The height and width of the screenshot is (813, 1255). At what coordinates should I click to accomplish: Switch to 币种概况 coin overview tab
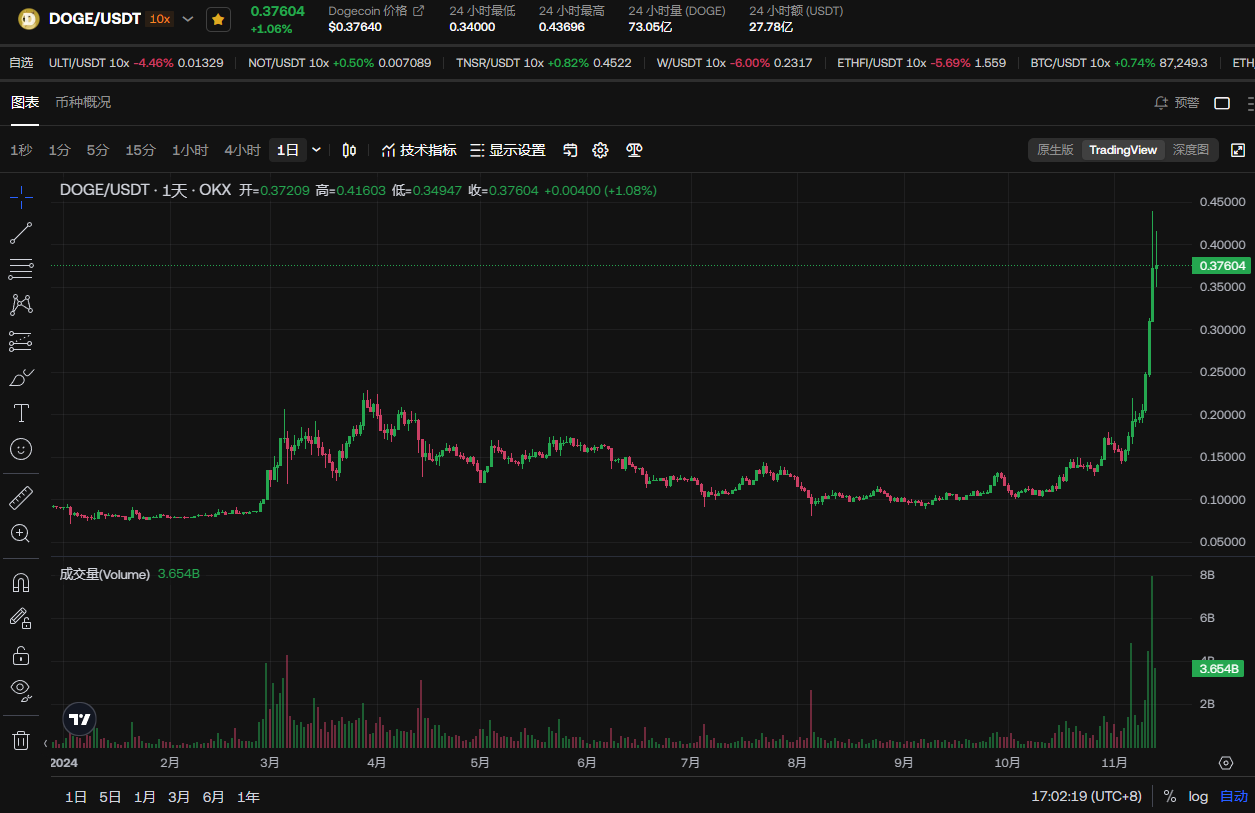pos(83,102)
